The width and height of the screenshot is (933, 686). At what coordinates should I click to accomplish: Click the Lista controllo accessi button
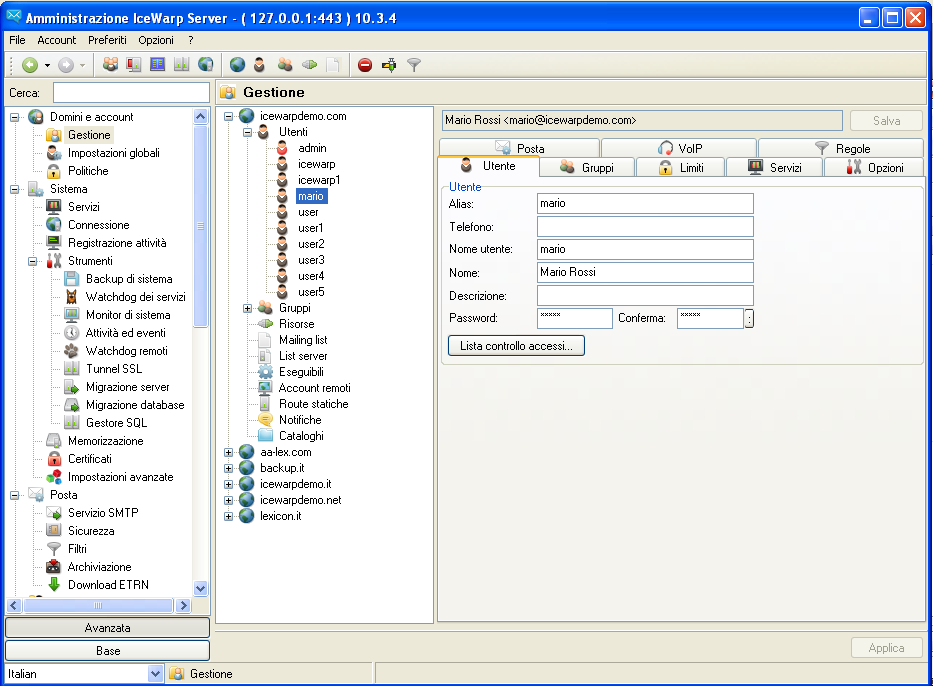point(516,346)
